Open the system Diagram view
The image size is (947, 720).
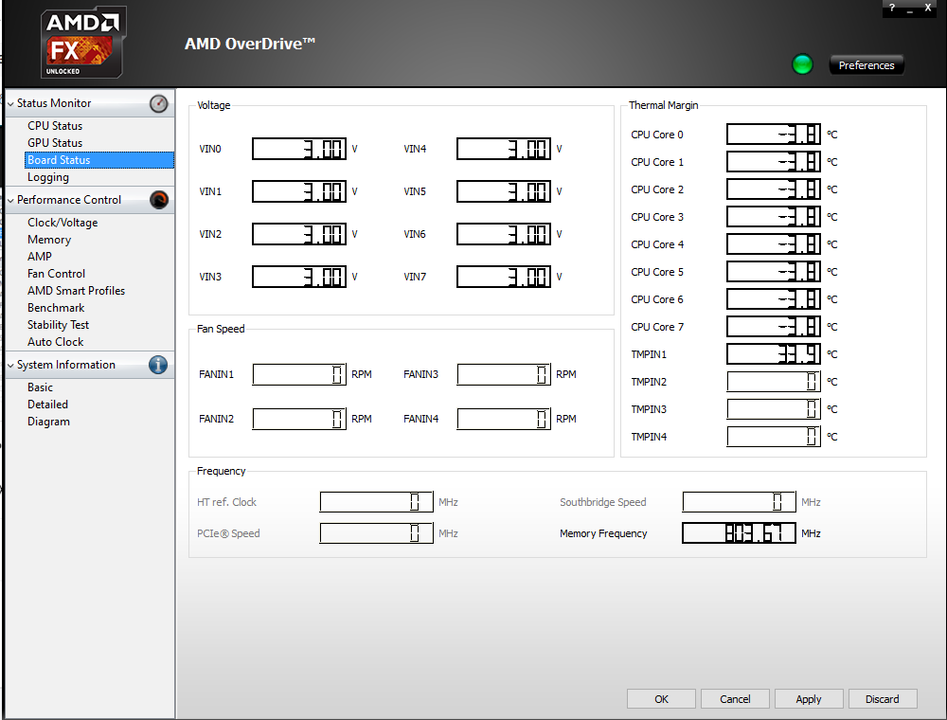click(48, 422)
